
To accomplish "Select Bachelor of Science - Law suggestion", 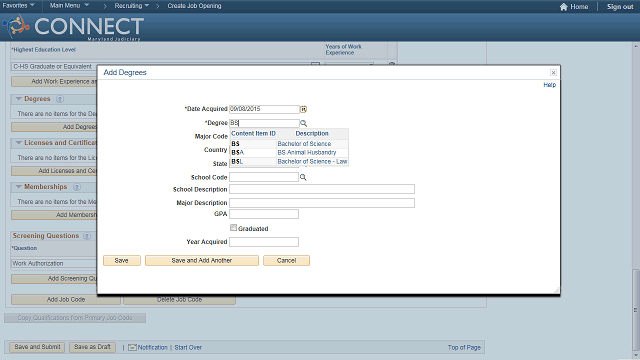I will (x=312, y=162).
